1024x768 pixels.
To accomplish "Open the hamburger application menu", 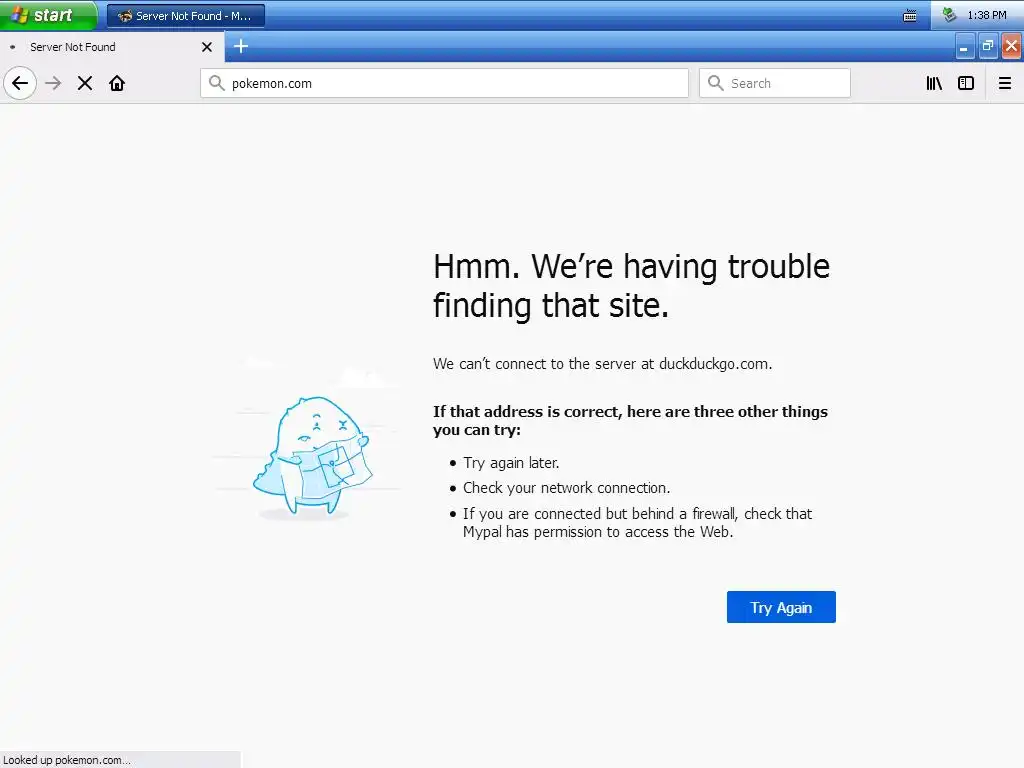I will click(1005, 83).
